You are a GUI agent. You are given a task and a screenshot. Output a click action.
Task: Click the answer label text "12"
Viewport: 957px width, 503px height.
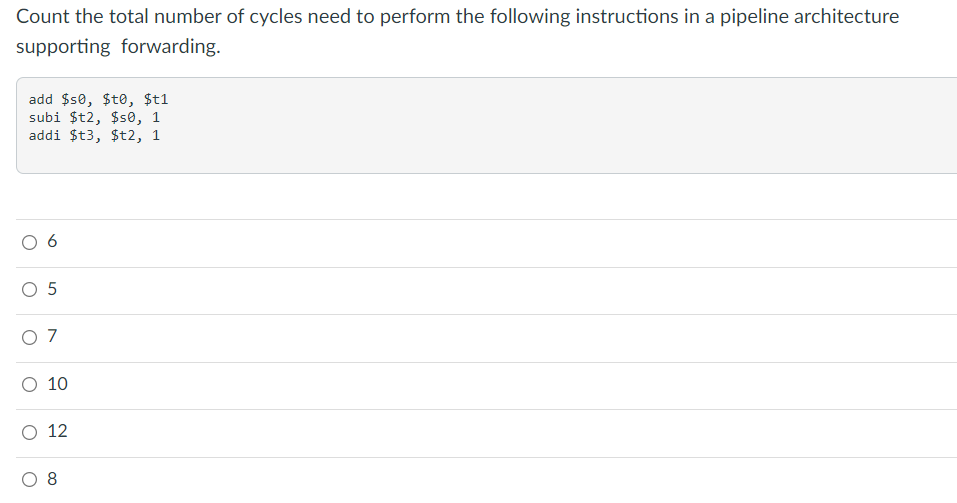click(x=57, y=431)
